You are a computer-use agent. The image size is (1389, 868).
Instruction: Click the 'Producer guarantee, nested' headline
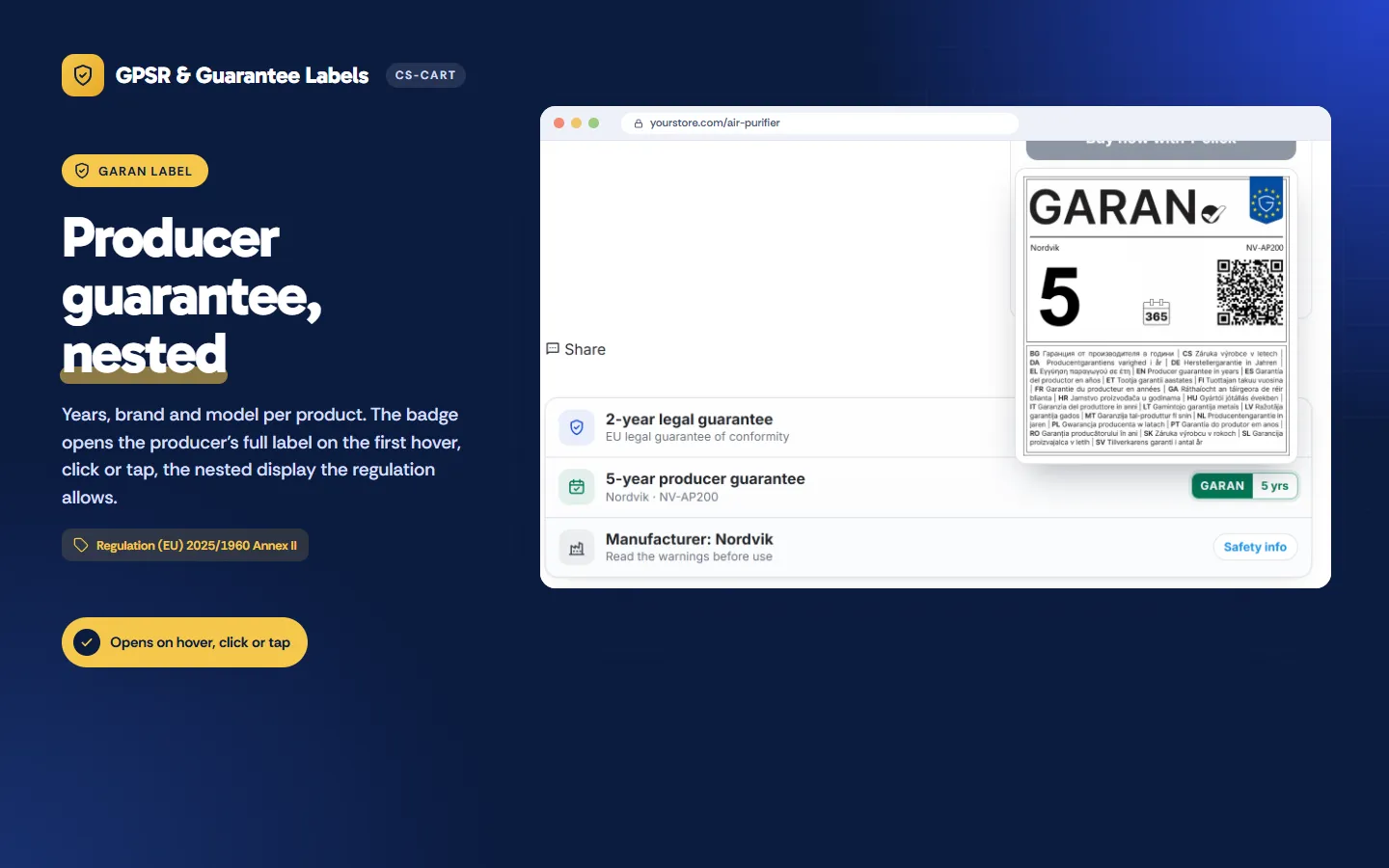coord(191,296)
